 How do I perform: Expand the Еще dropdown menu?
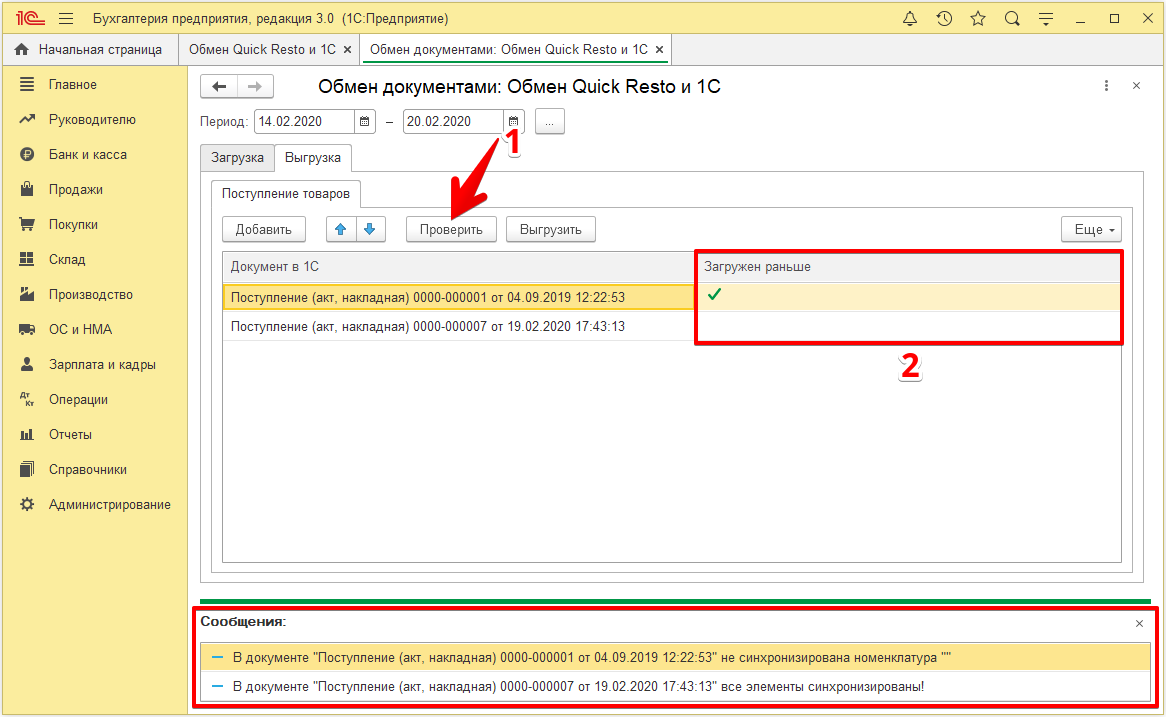[1091, 229]
